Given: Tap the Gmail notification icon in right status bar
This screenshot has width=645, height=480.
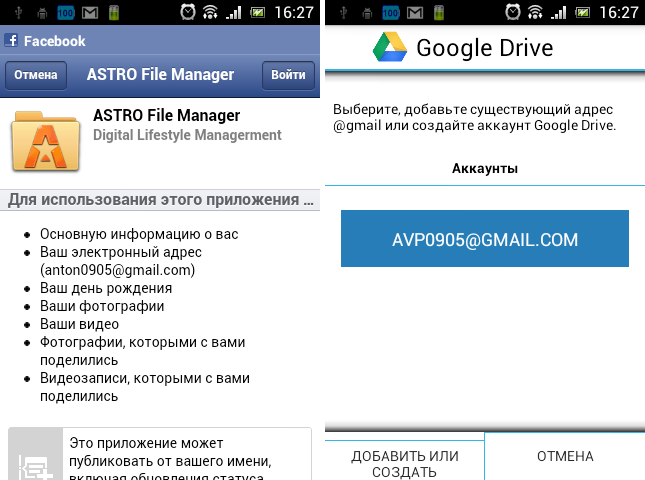Looking at the screenshot, I should point(415,13).
